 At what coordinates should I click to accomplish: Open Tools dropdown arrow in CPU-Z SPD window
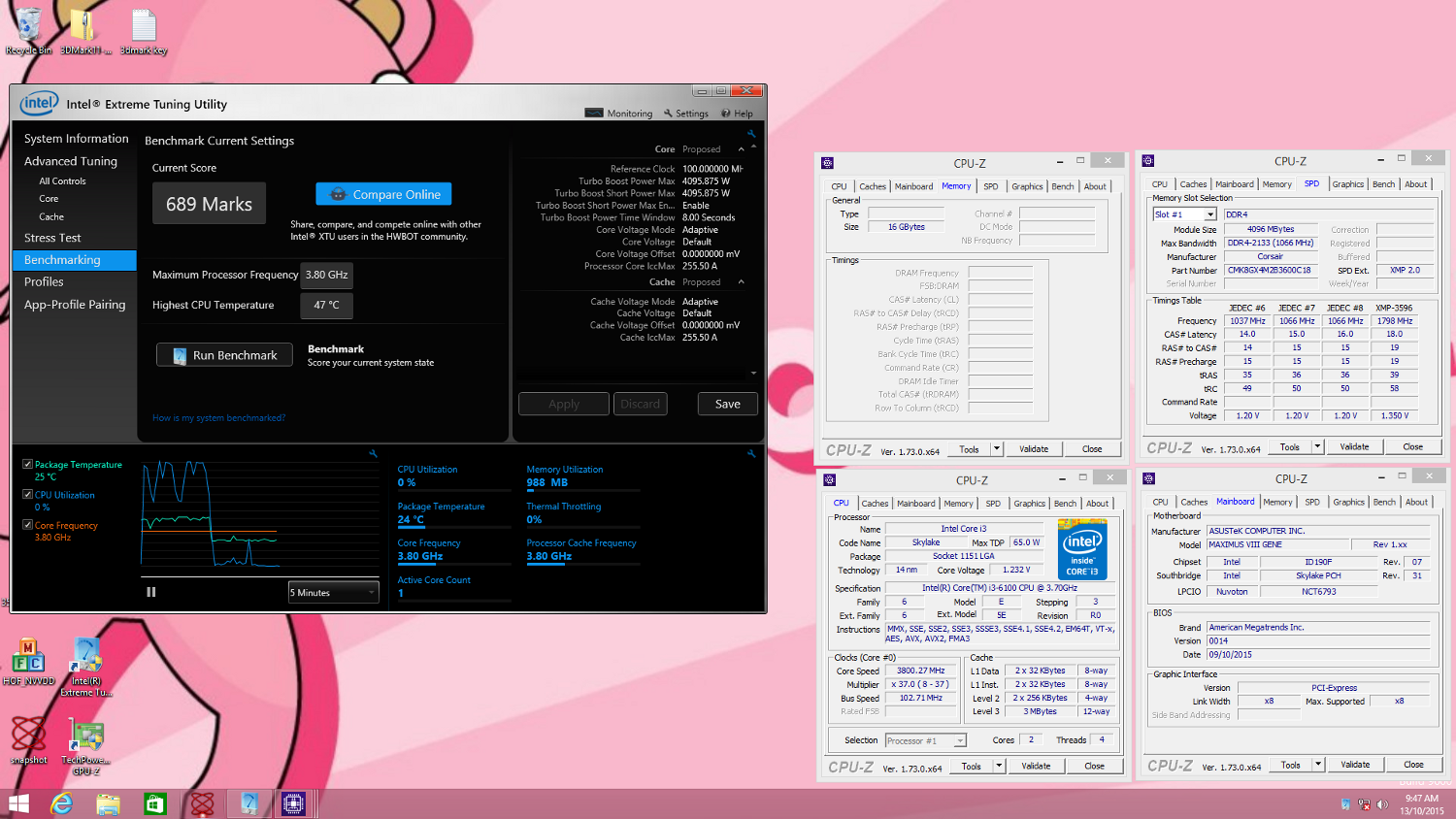pyautogui.click(x=1317, y=447)
